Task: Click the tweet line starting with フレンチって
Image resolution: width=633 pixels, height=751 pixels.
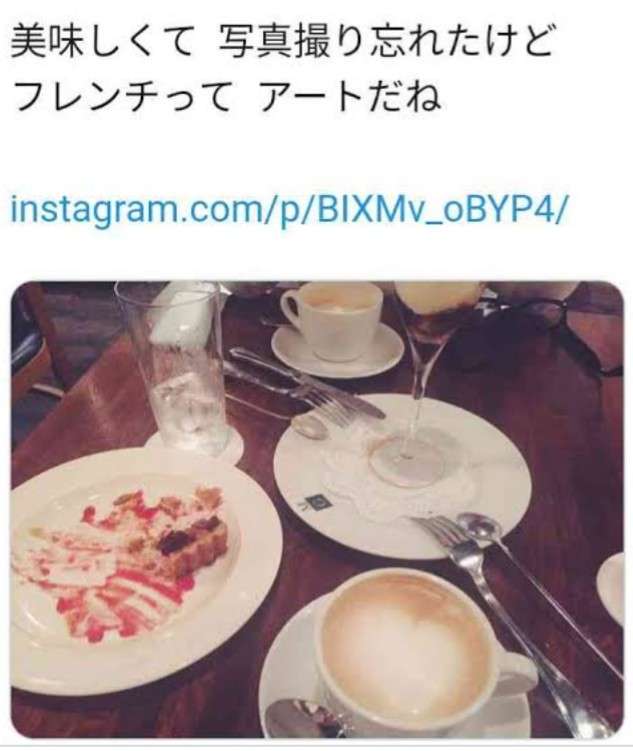Action: pos(226,97)
